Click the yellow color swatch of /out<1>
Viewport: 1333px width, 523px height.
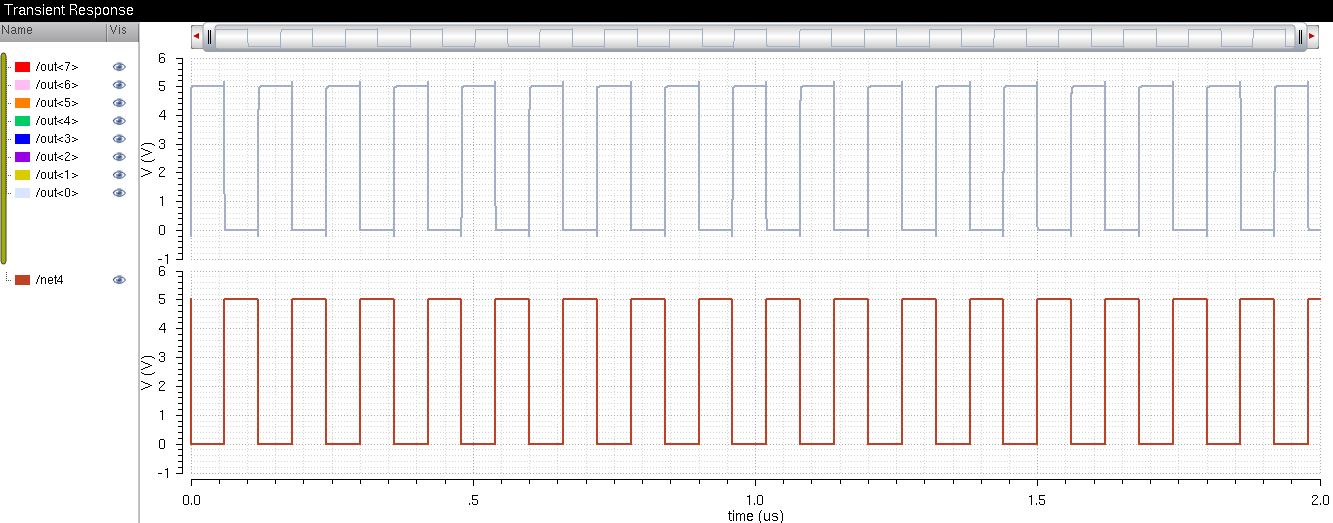[22, 175]
